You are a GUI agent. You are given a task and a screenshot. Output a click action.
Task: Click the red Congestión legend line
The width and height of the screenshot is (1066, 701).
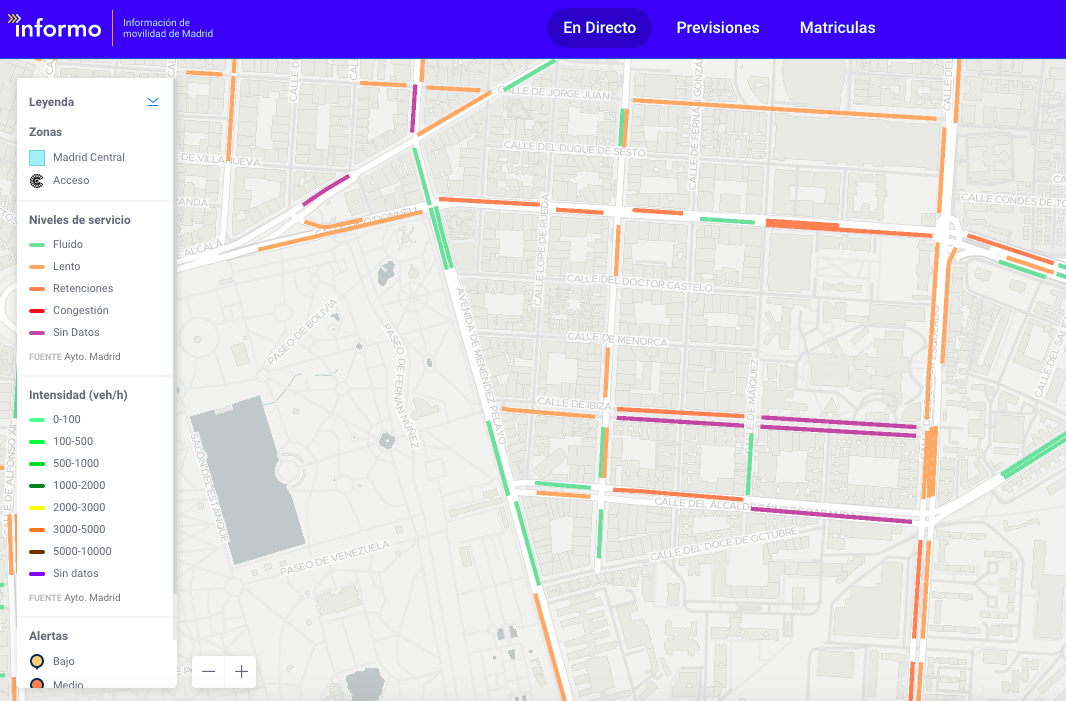click(37, 311)
